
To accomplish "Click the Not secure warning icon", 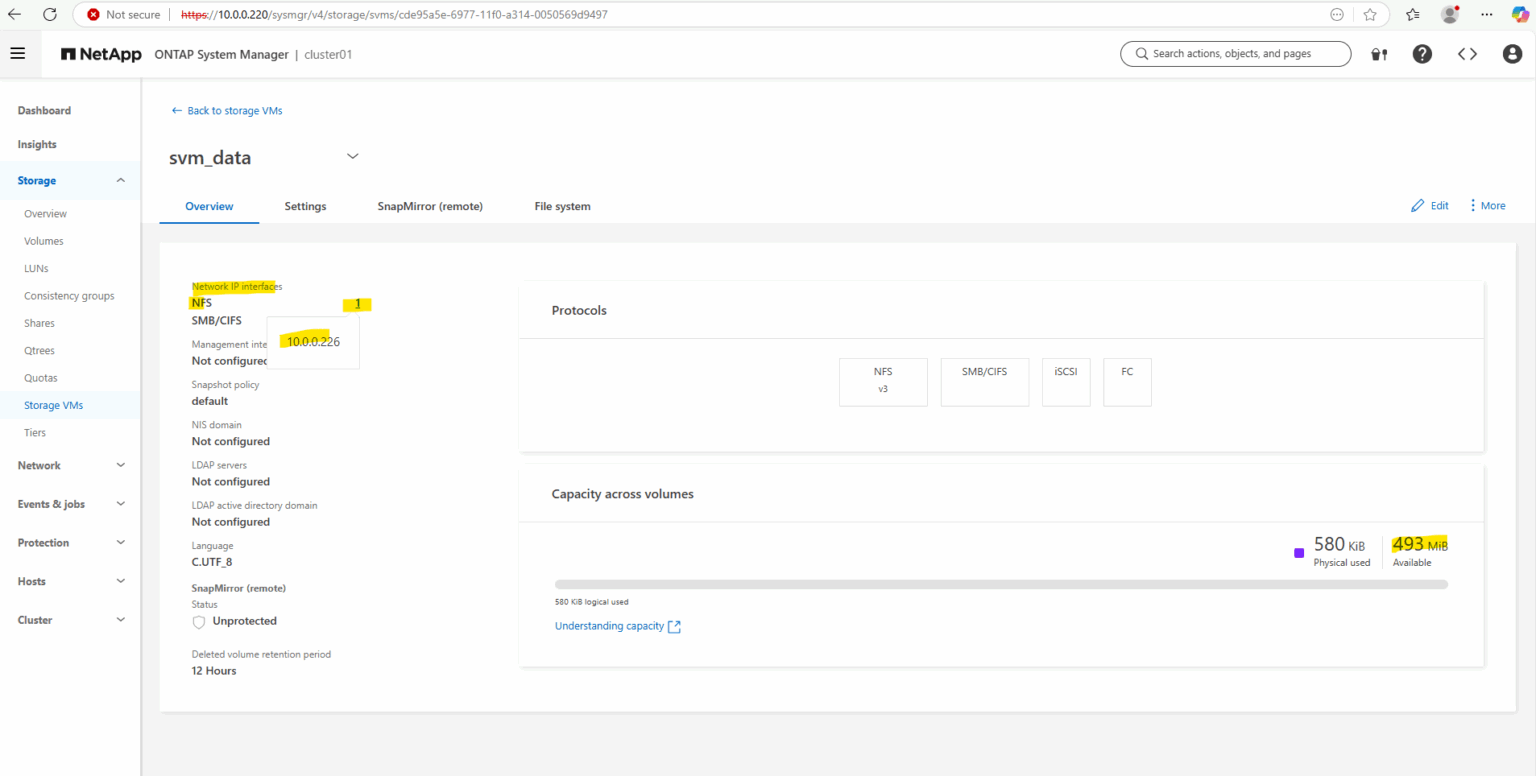I will 93,15.
